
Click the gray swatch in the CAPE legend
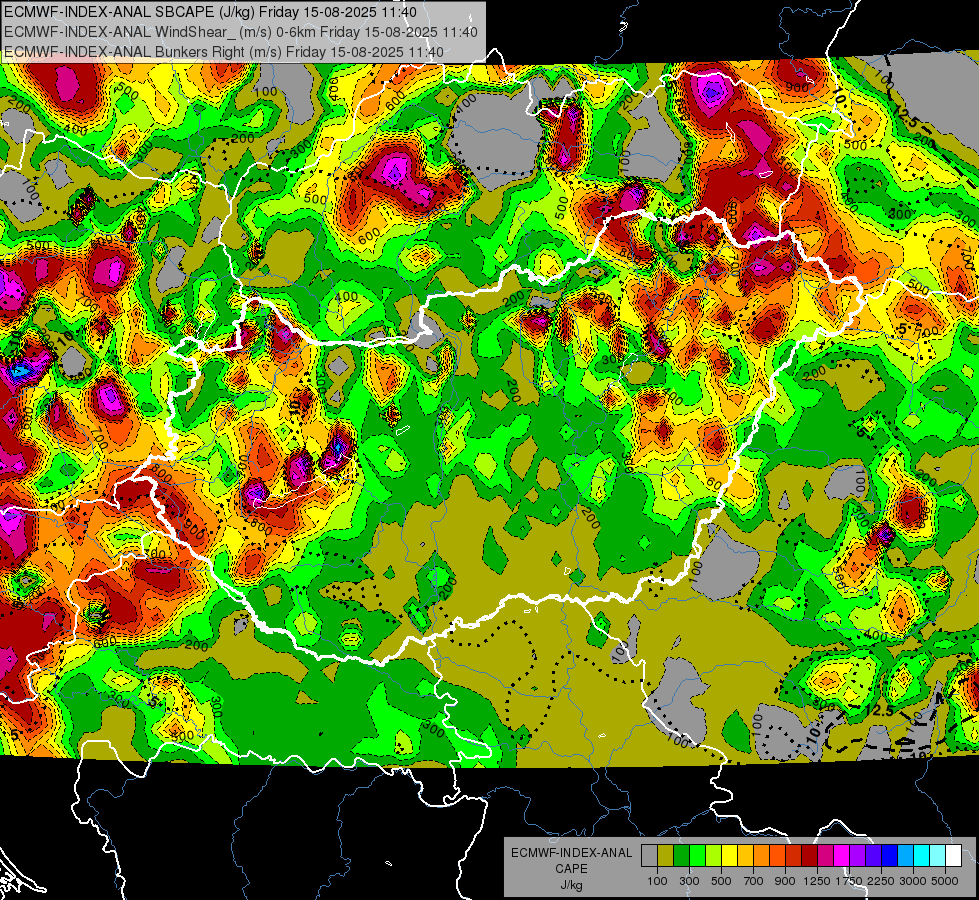[649, 856]
